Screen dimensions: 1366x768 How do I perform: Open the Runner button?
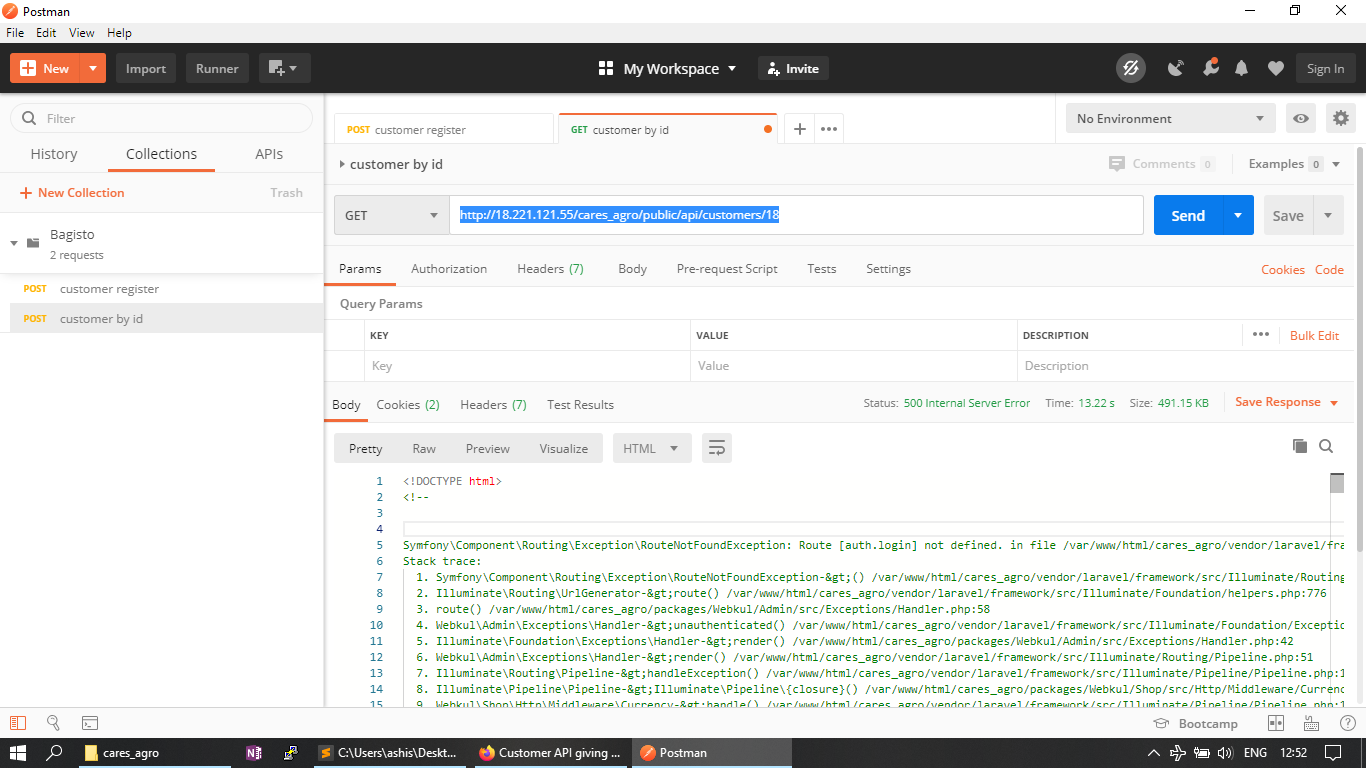click(x=217, y=68)
